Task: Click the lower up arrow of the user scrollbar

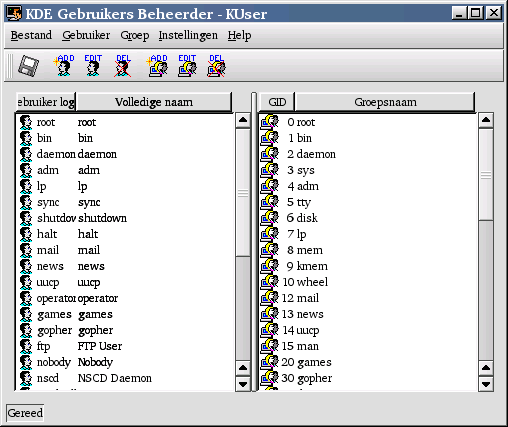Action: point(243,368)
